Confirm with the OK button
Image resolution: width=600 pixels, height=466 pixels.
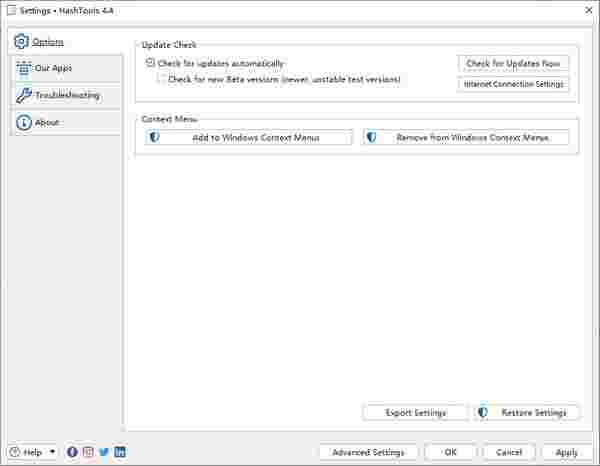(450, 452)
